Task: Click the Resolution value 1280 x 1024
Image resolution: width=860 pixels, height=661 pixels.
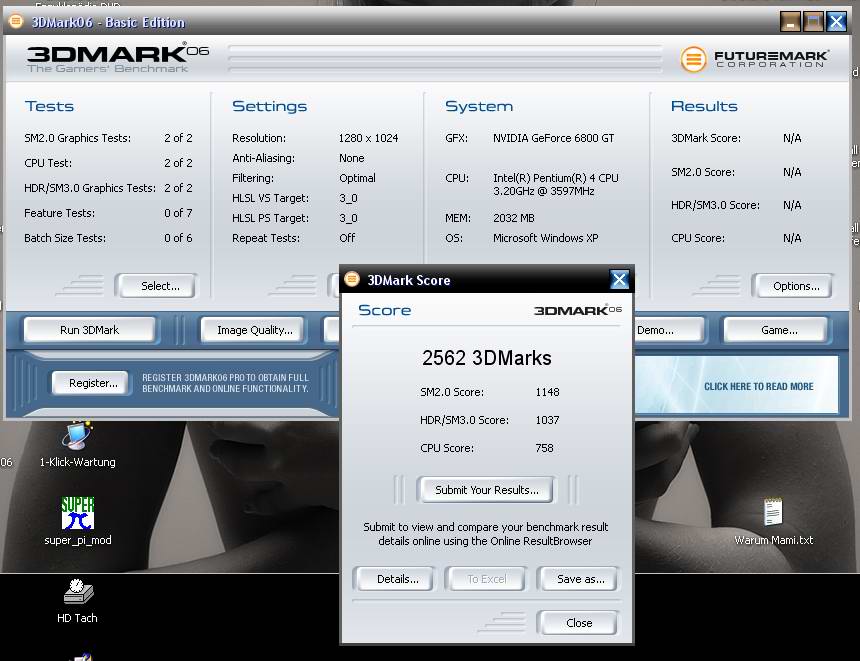Action: (x=368, y=138)
